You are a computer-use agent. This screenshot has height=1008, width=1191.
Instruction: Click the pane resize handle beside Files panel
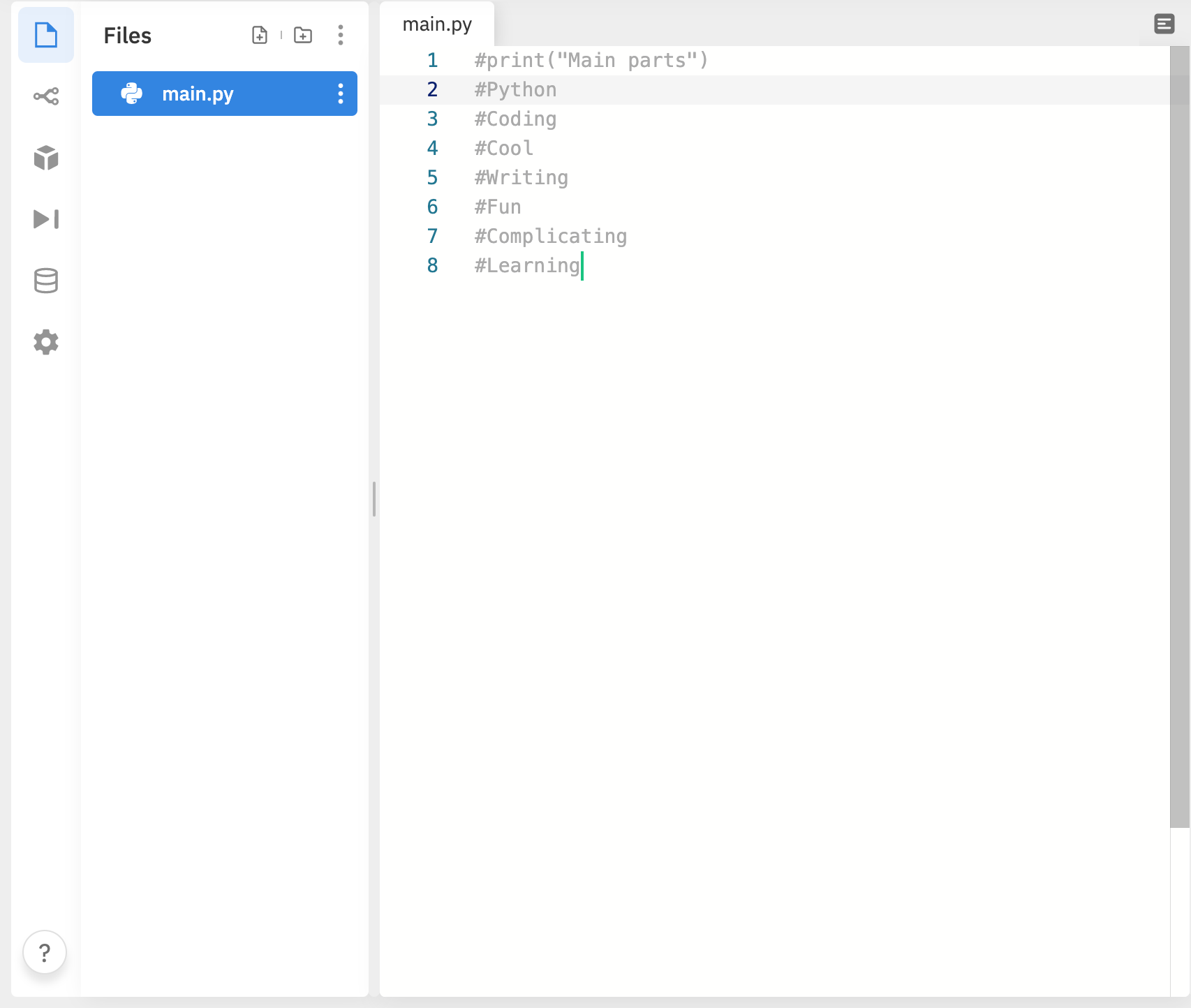pyautogui.click(x=374, y=499)
